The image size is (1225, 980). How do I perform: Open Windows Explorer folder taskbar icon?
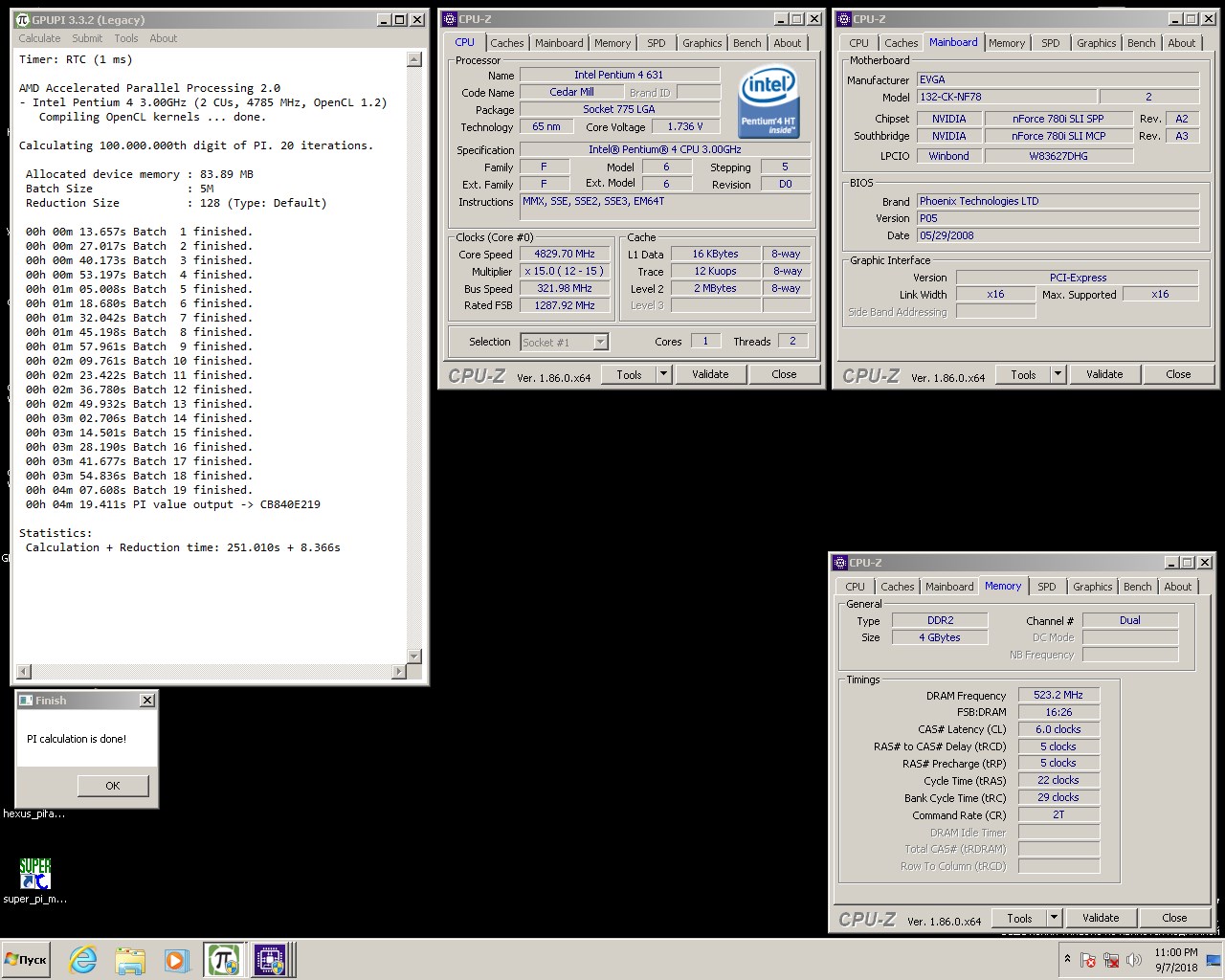coord(129,960)
